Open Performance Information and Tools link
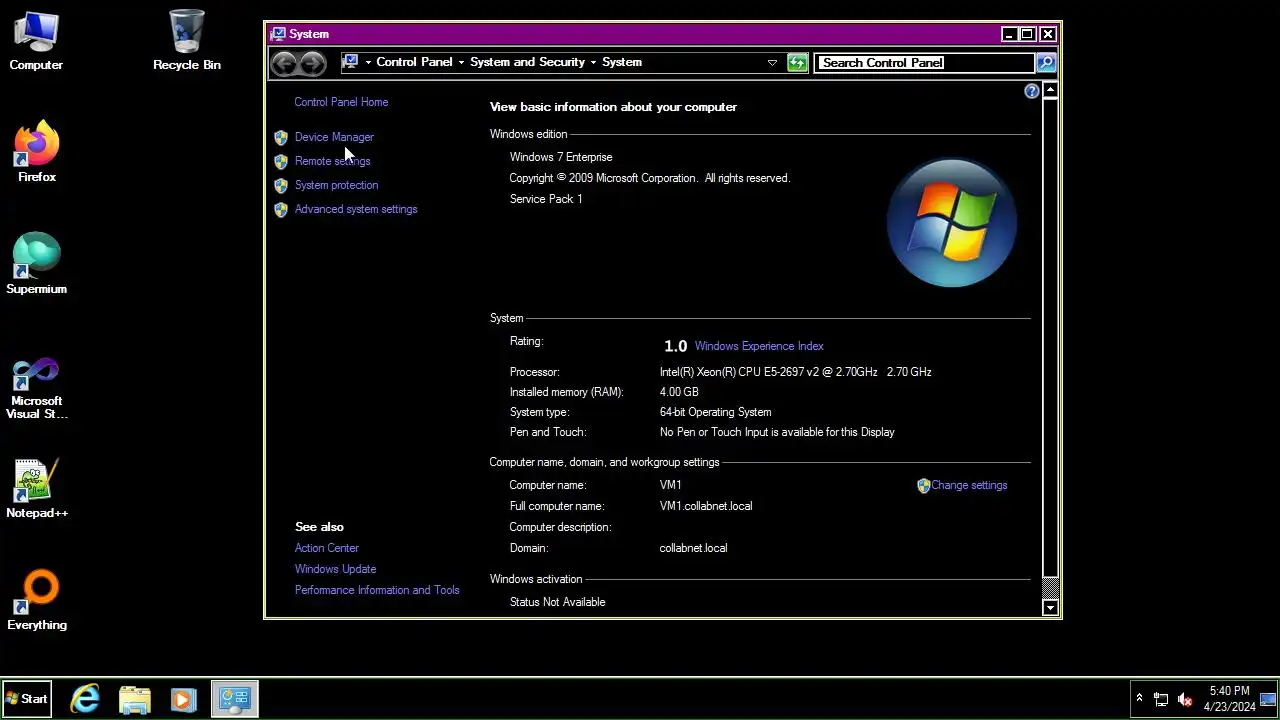Screen dimensions: 1280x720 pyautogui.click(x=377, y=590)
